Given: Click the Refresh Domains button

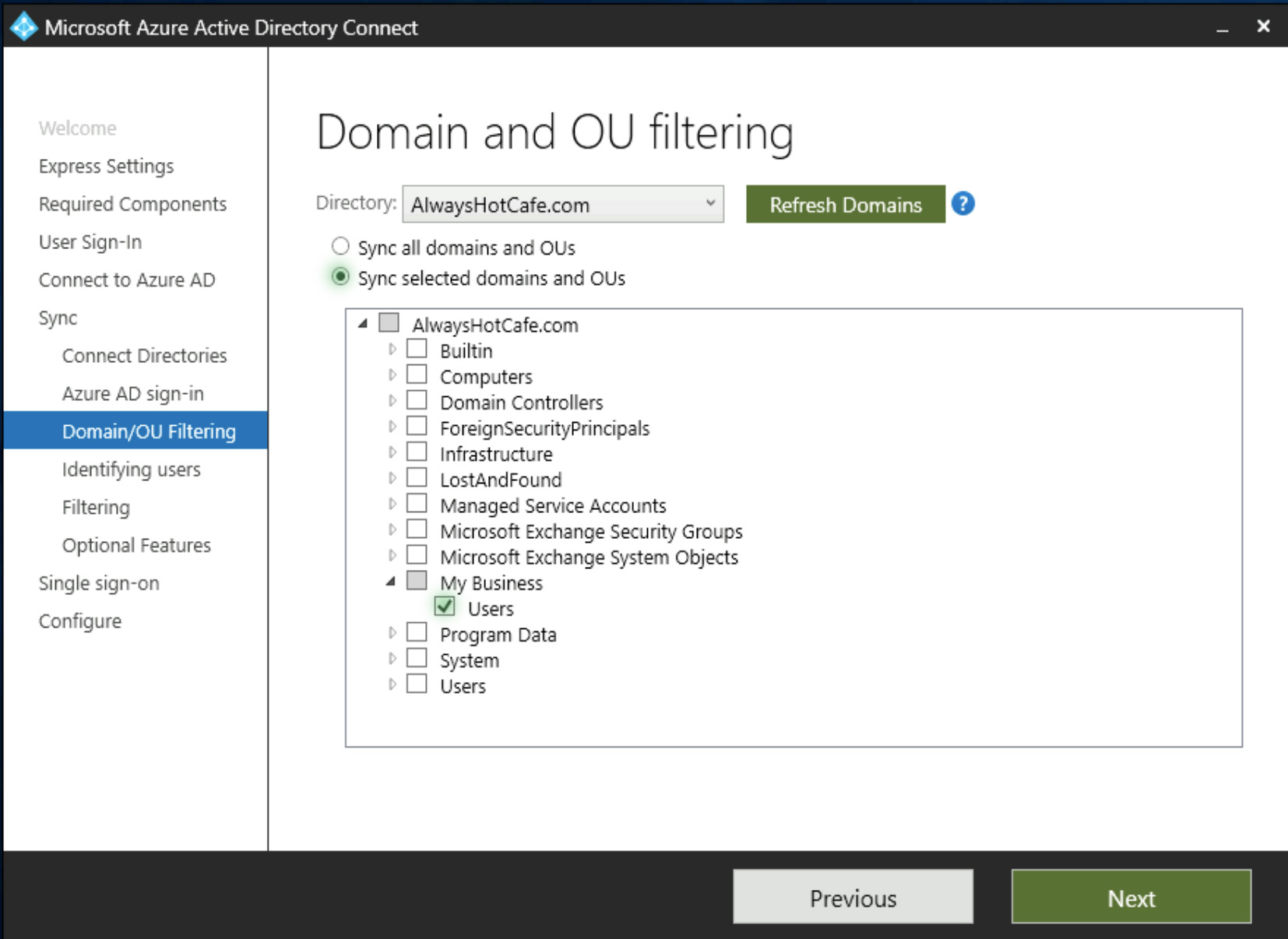Looking at the screenshot, I should coord(846,204).
